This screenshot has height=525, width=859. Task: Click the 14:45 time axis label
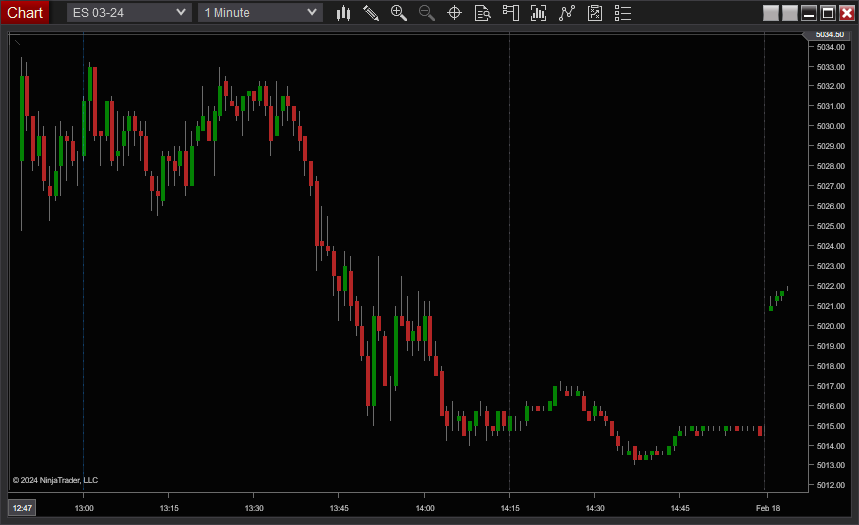click(x=680, y=508)
